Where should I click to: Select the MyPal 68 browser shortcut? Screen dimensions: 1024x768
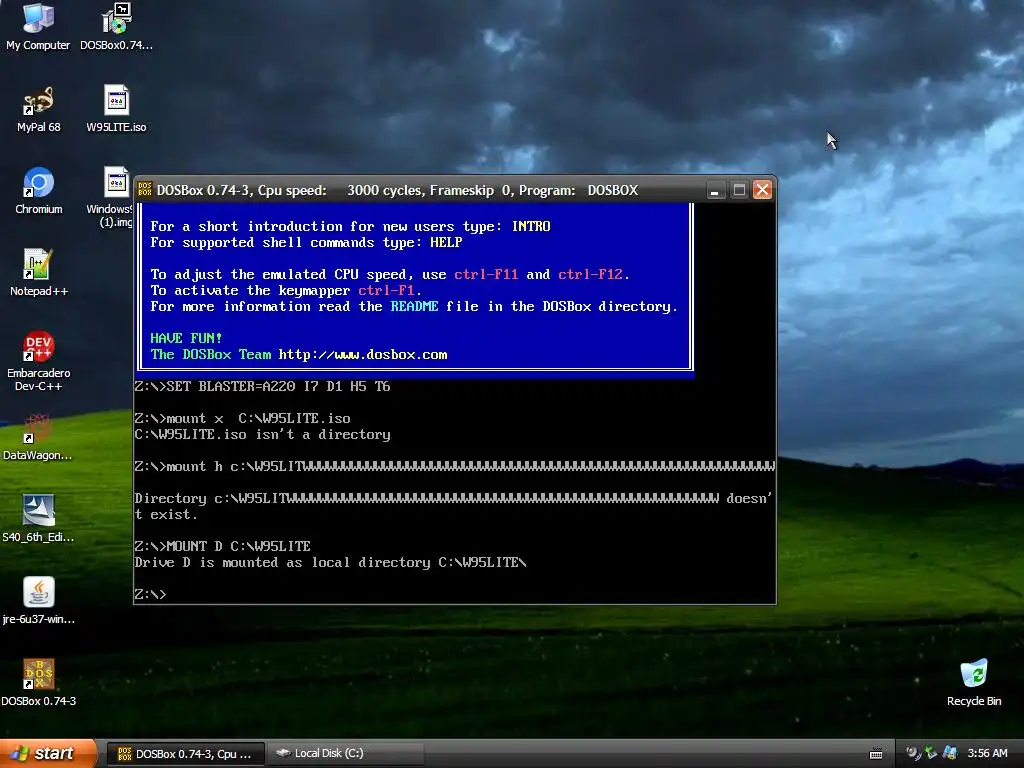pos(38,109)
